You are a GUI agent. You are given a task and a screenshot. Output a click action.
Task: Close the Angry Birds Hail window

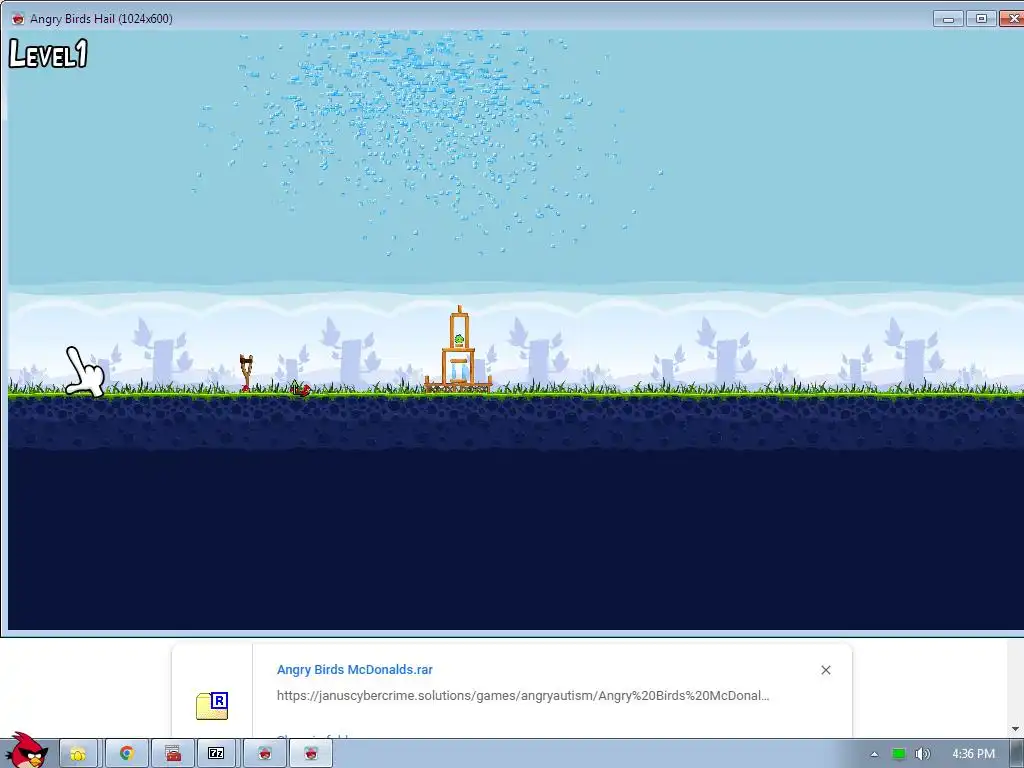[x=1012, y=18]
